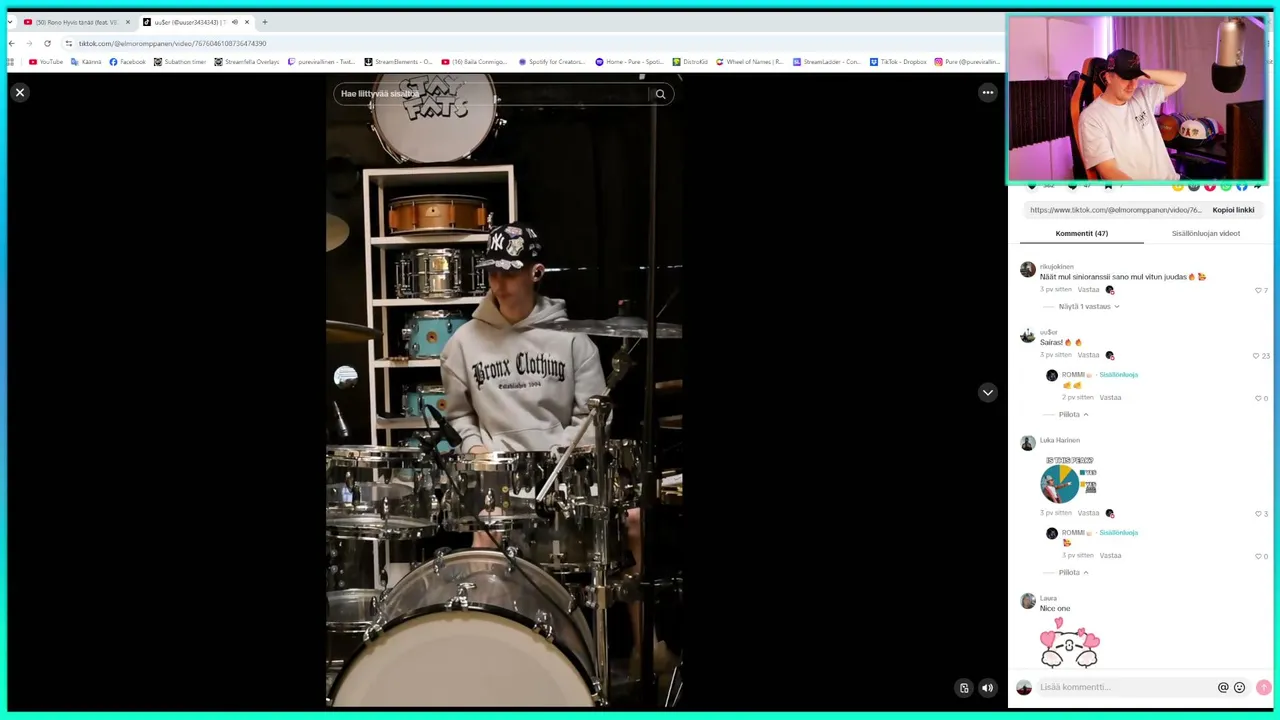Open the 'Wheel of Names' bookmark
This screenshot has height=720, width=1280.
[750, 62]
